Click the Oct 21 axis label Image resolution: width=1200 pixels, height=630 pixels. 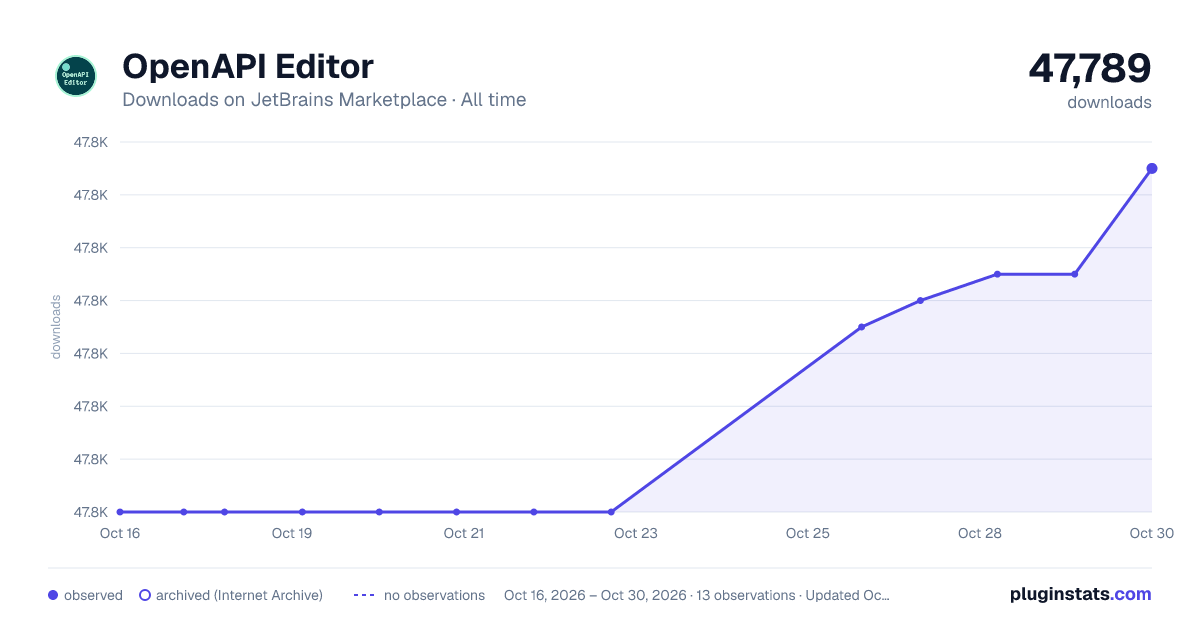(x=464, y=533)
